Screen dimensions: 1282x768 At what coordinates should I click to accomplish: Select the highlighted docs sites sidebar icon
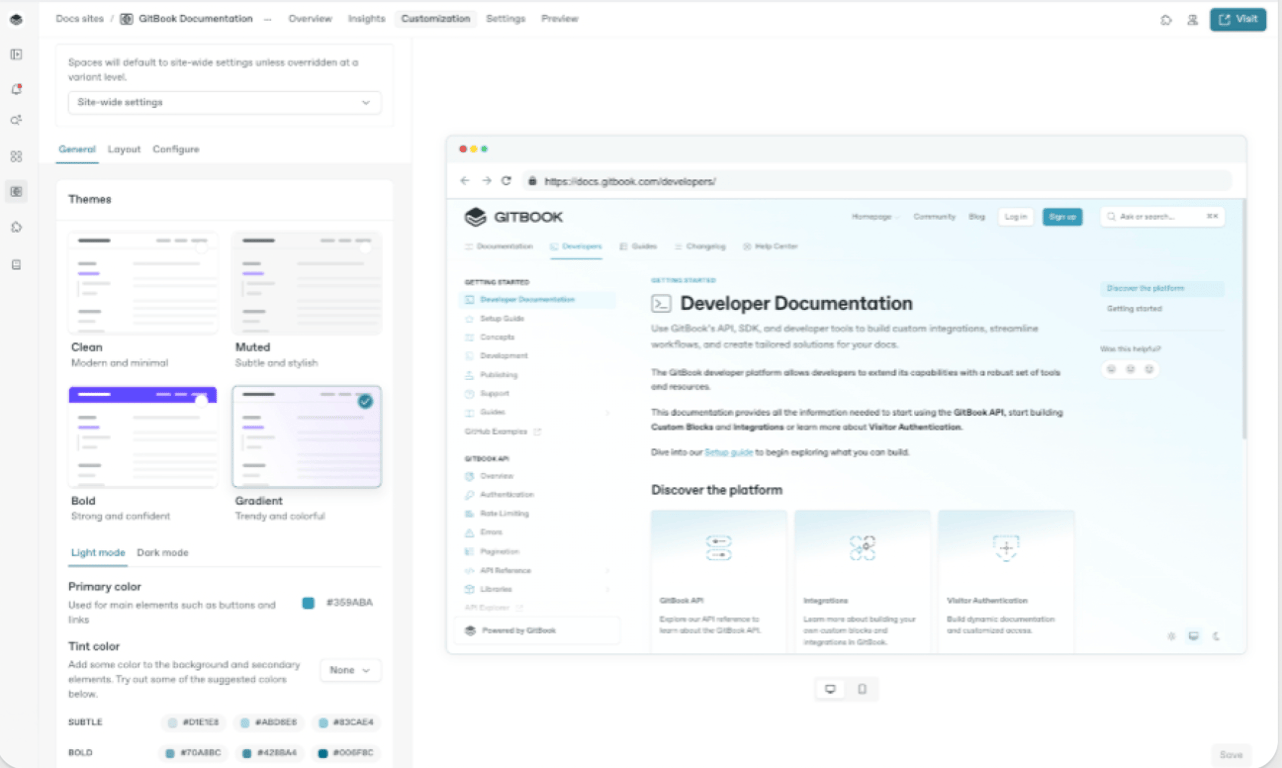point(16,191)
